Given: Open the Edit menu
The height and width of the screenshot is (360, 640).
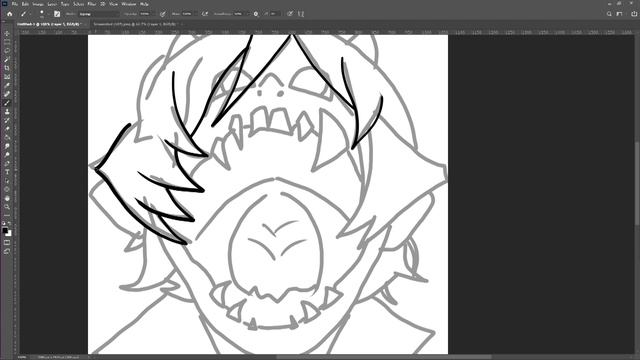Looking at the screenshot, I should click(x=25, y=4).
